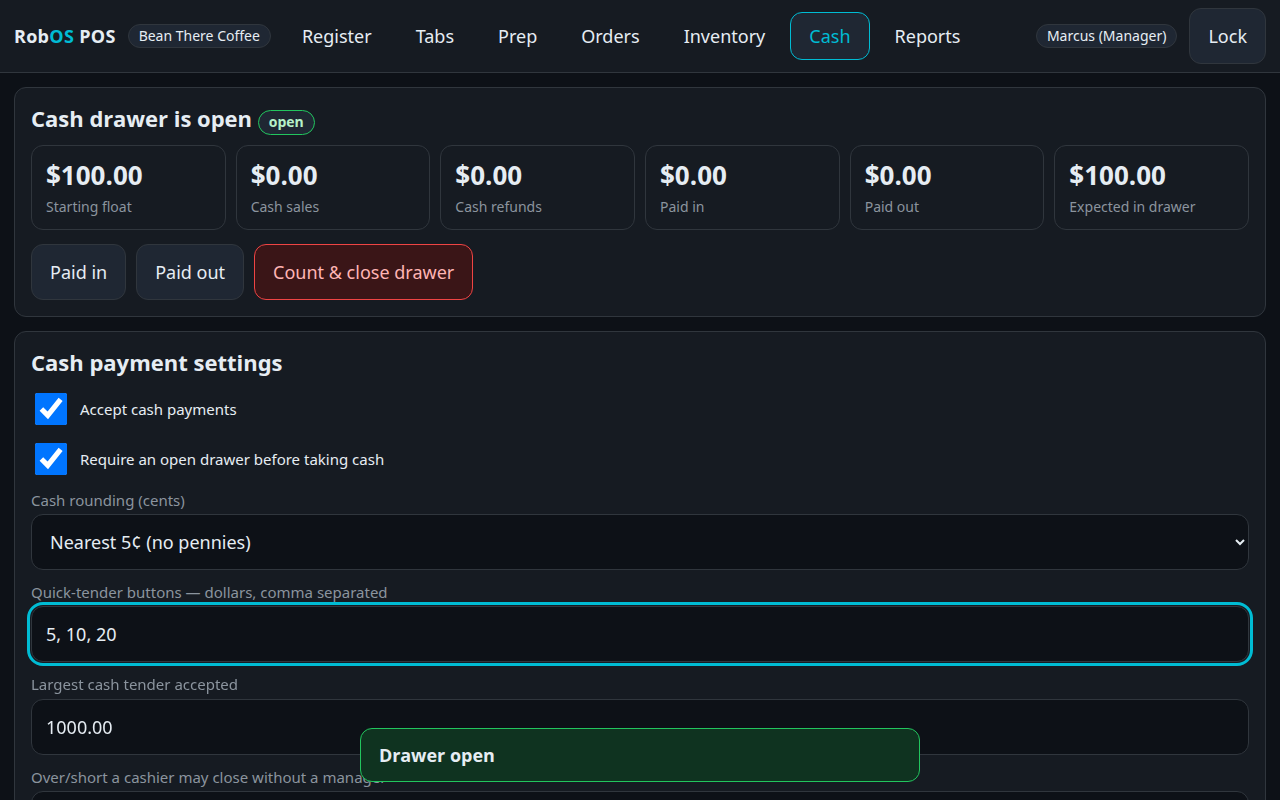The width and height of the screenshot is (1280, 800).
Task: Click the Drawer open notification toast
Action: (x=639, y=755)
